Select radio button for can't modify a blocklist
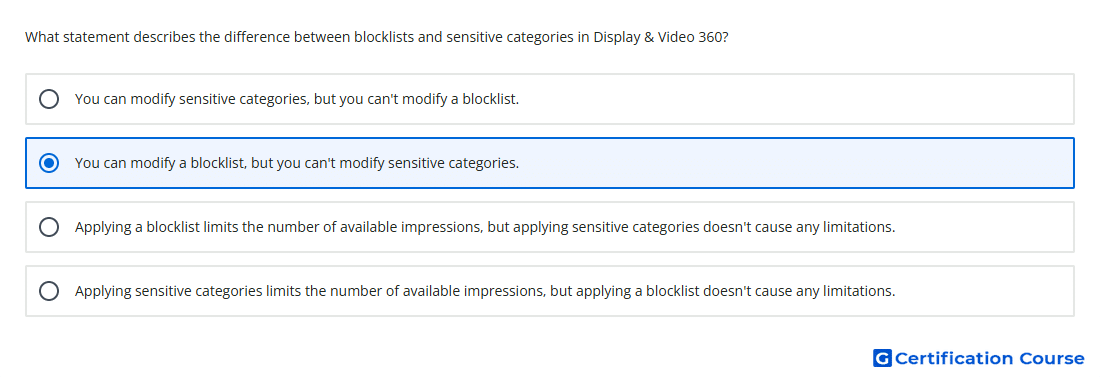This screenshot has width=1100, height=377. point(49,99)
